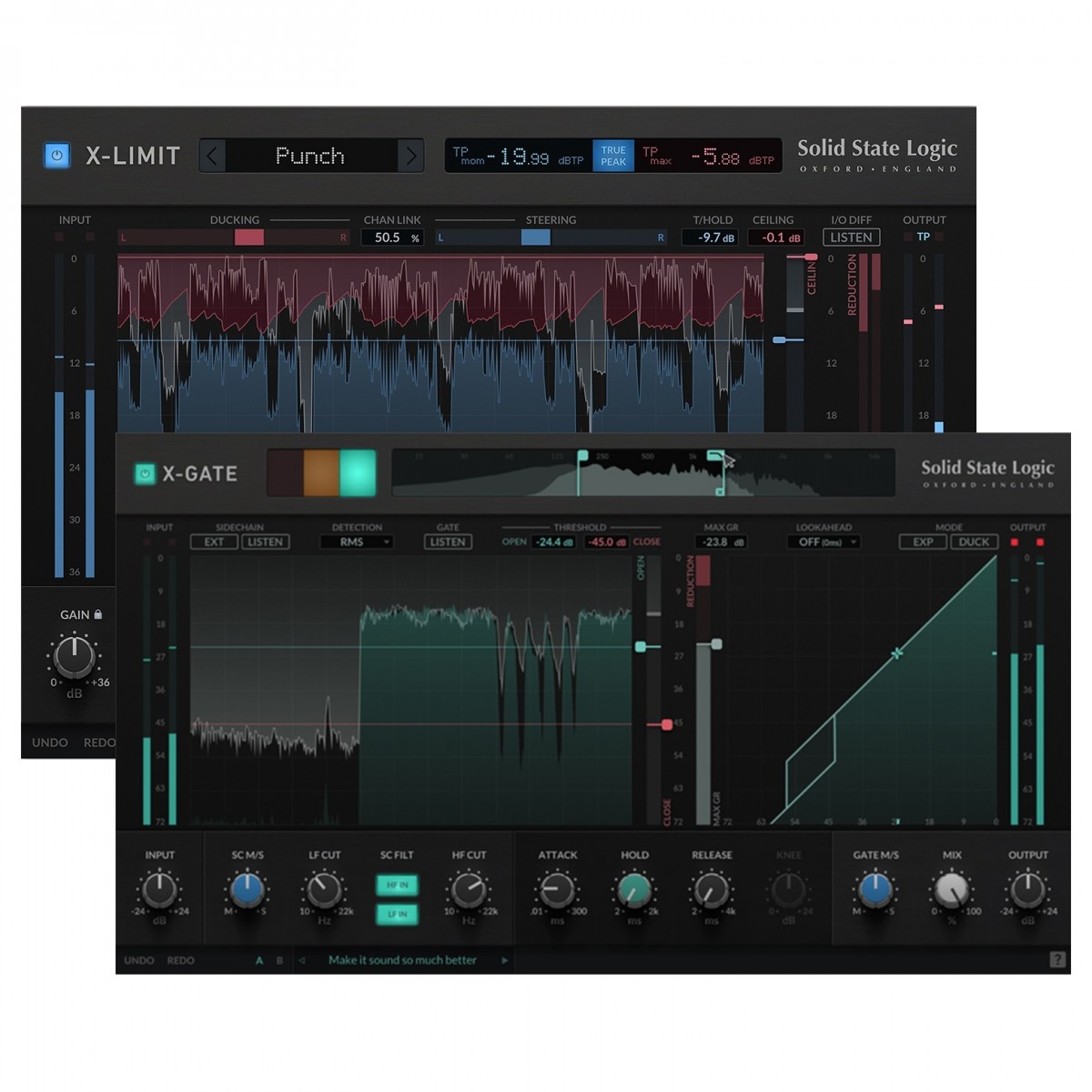Image resolution: width=1092 pixels, height=1092 pixels.
Task: Click the teal open threshold slider handle
Action: pyautogui.click(x=642, y=647)
